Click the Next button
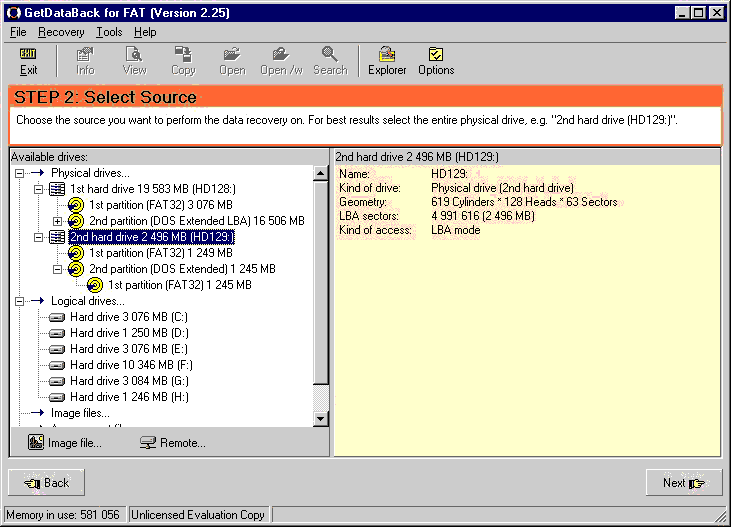The image size is (731, 527). (x=684, y=483)
